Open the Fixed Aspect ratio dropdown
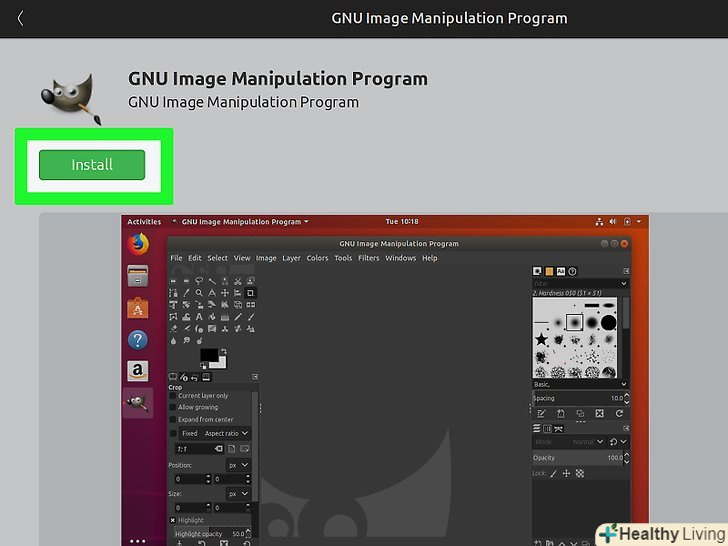Image resolution: width=728 pixels, height=546 pixels. pyautogui.click(x=215, y=434)
